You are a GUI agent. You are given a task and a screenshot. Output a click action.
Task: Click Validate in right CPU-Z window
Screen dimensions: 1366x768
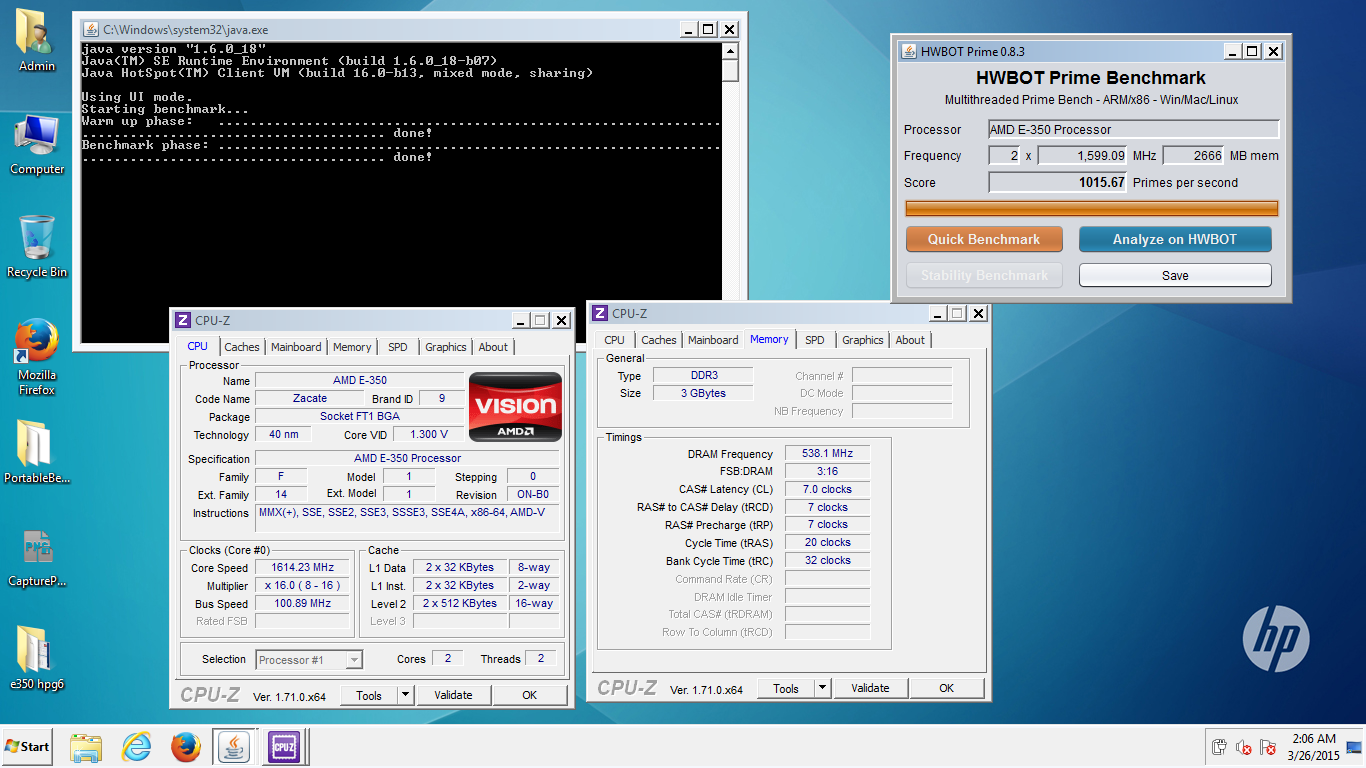point(870,688)
